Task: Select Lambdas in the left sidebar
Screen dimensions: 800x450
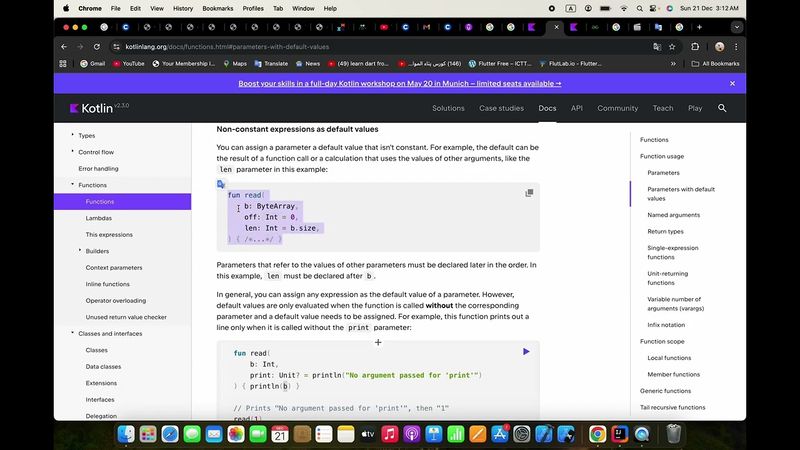Action: tap(99, 218)
